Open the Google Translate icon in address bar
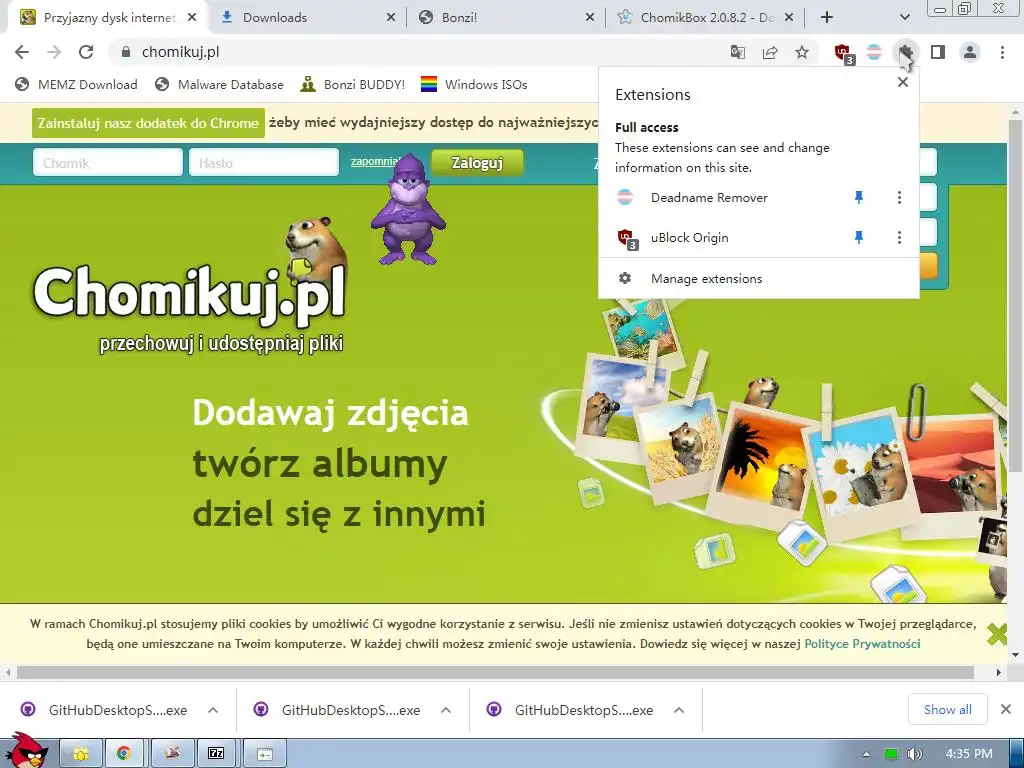The width and height of the screenshot is (1024, 768). [737, 52]
